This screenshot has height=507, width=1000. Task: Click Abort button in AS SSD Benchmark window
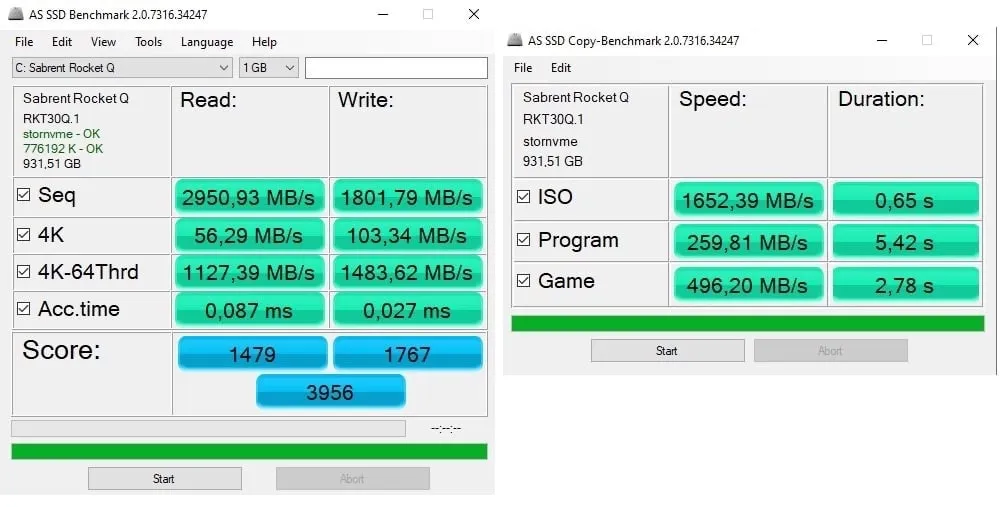pos(353,478)
